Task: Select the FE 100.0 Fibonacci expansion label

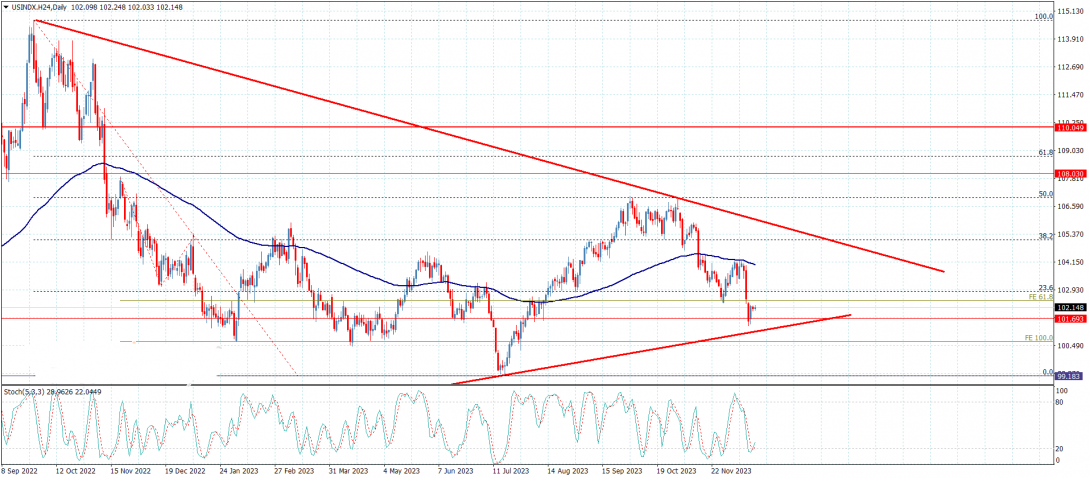Action: click(1039, 338)
